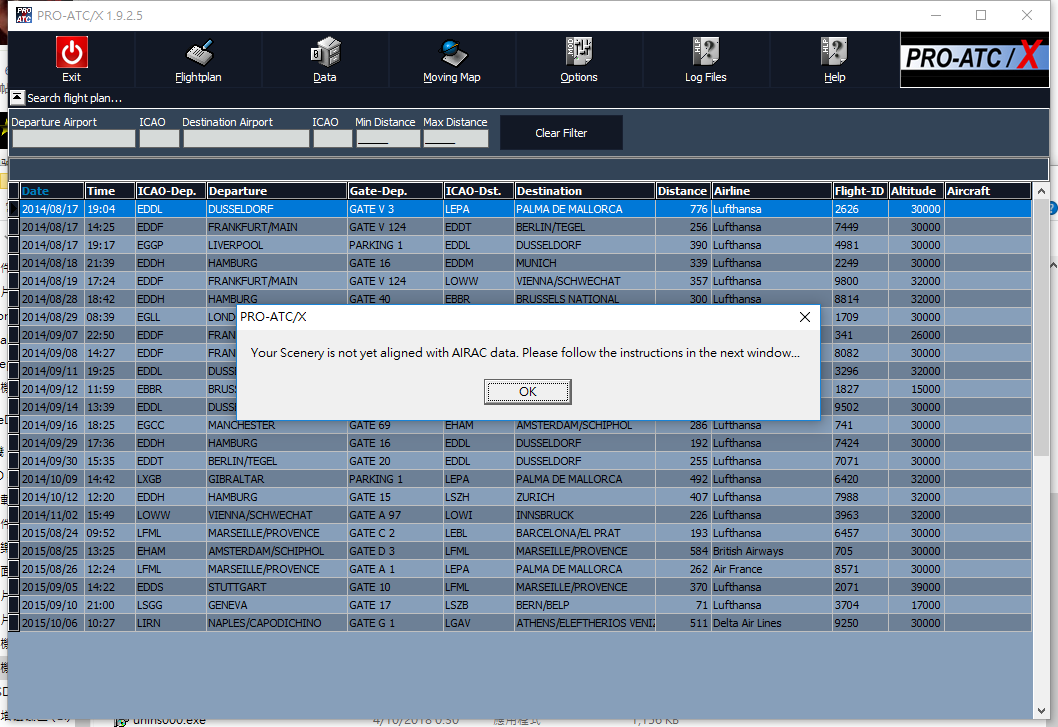Viewport: 1058px width, 727px height.
Task: Select the GIBRALTAR departure cell
Action: coord(277,479)
